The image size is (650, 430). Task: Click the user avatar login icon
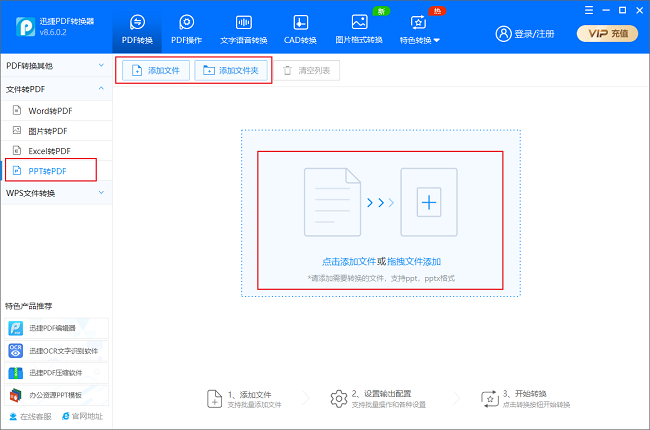tap(503, 34)
